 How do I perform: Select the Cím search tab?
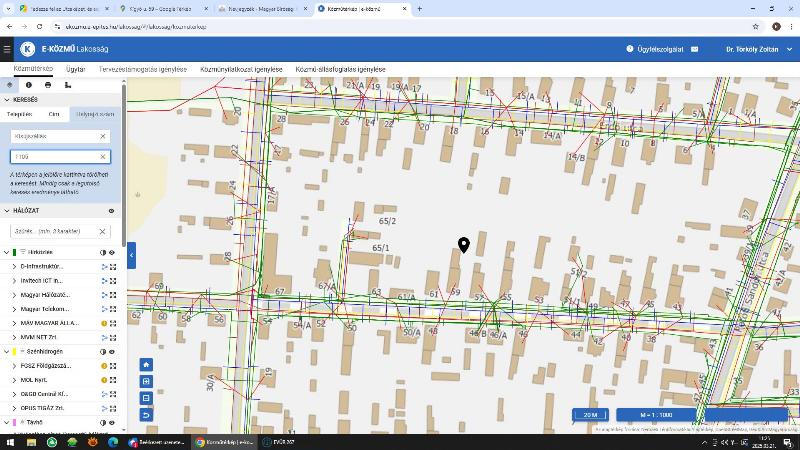pos(54,114)
